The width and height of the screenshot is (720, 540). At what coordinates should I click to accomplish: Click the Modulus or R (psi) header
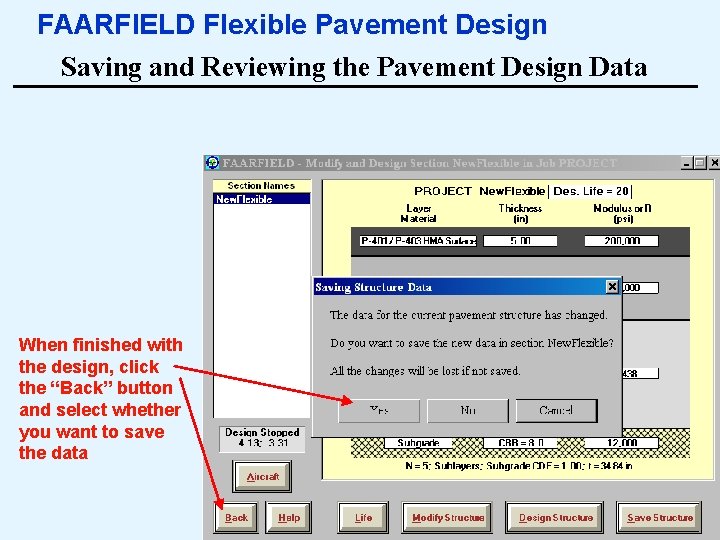pos(622,213)
